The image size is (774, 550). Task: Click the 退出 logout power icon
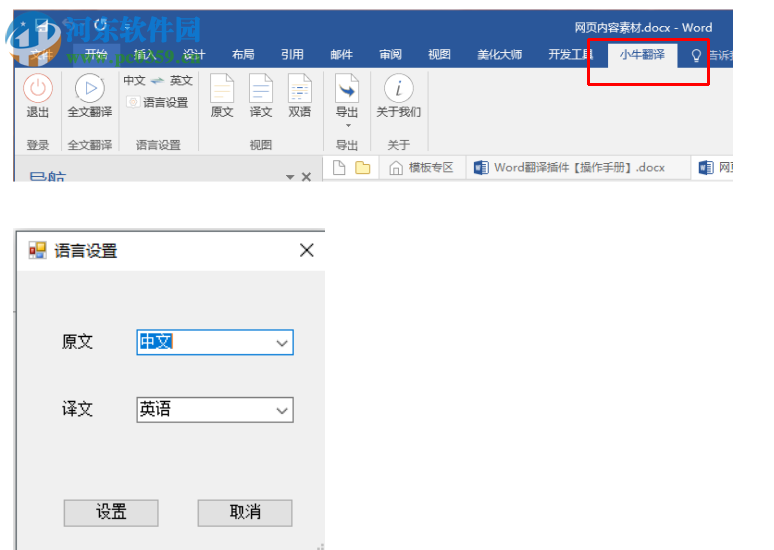pyautogui.click(x=38, y=89)
